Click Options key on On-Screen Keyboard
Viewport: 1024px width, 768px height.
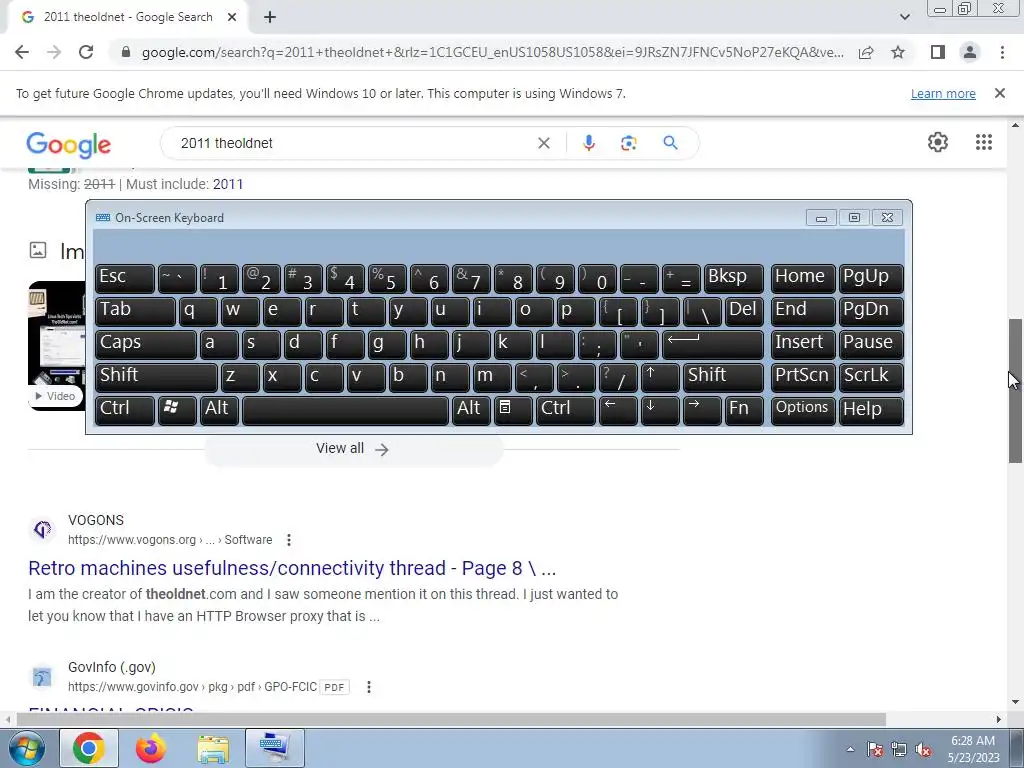click(x=803, y=409)
